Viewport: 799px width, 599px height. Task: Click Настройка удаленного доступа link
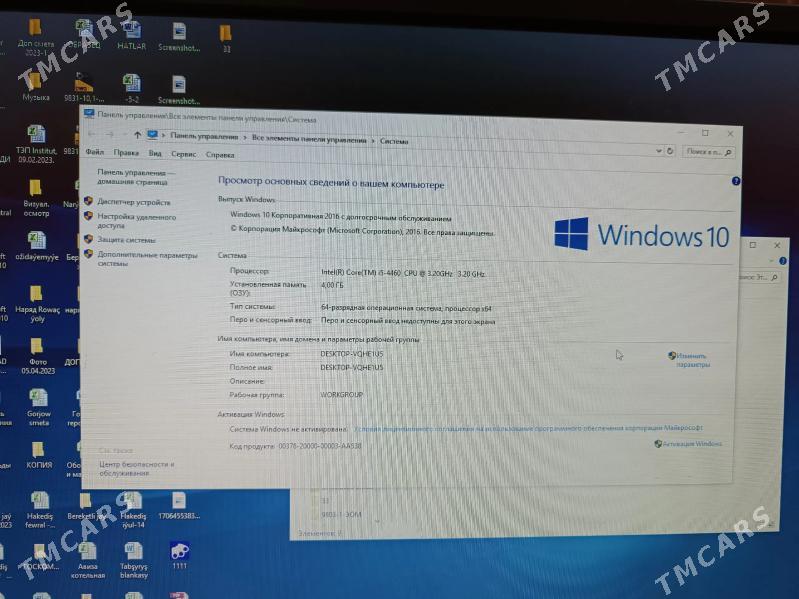(x=136, y=221)
